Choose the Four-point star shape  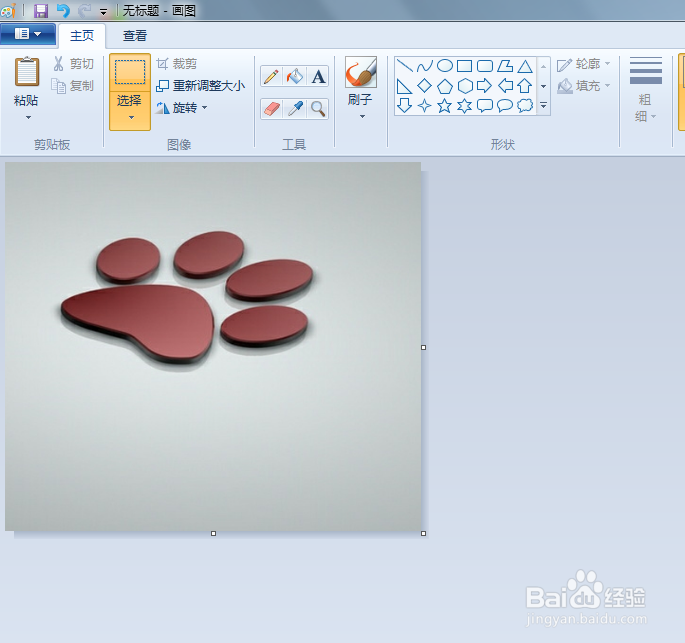[425, 106]
